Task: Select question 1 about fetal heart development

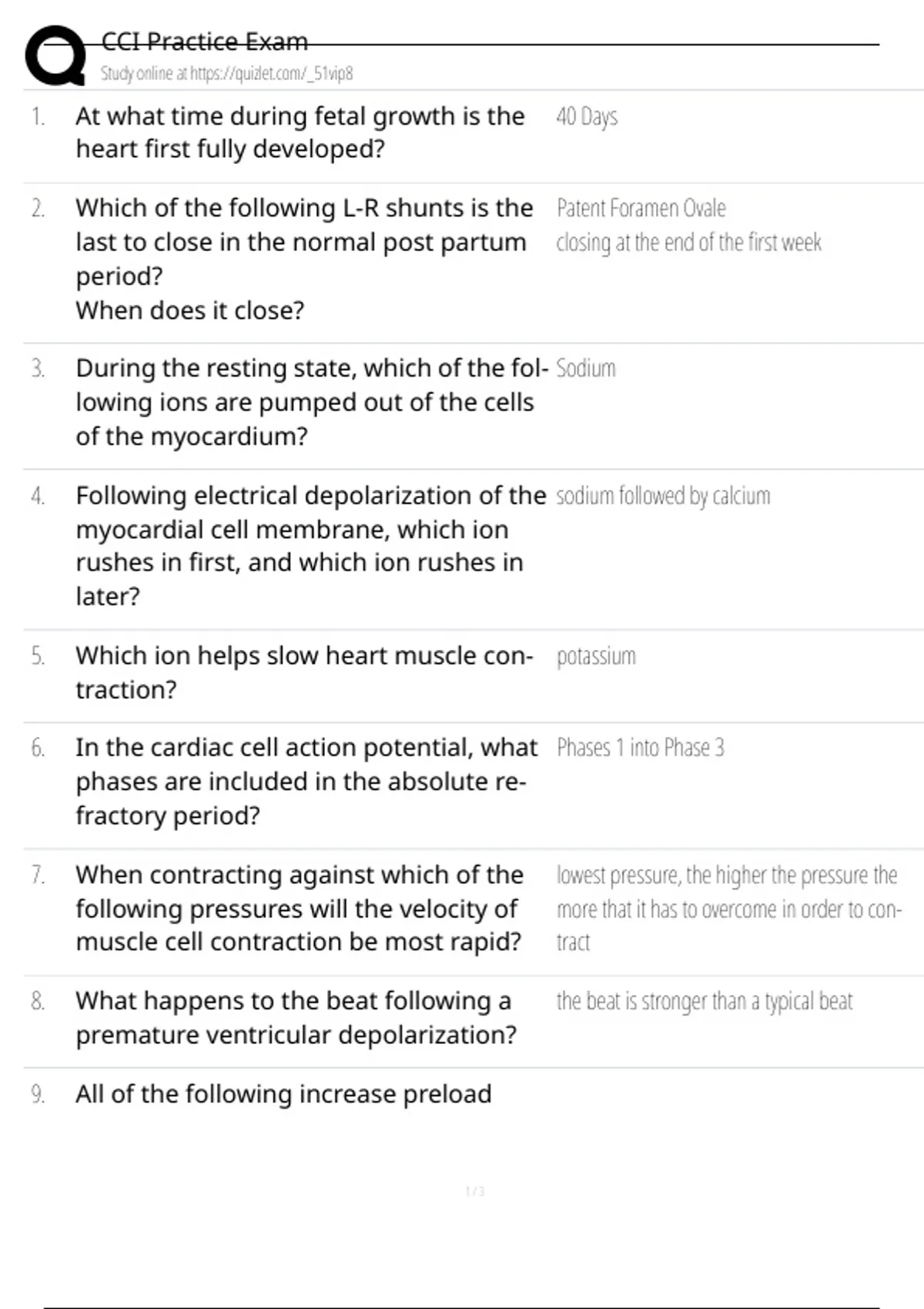Action: [x=300, y=132]
